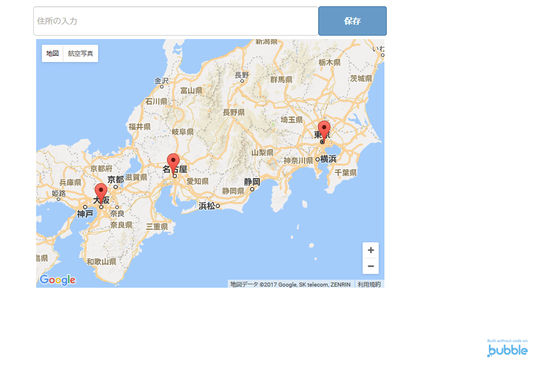
Task: Click the 長野 city label
Action: coord(242,75)
